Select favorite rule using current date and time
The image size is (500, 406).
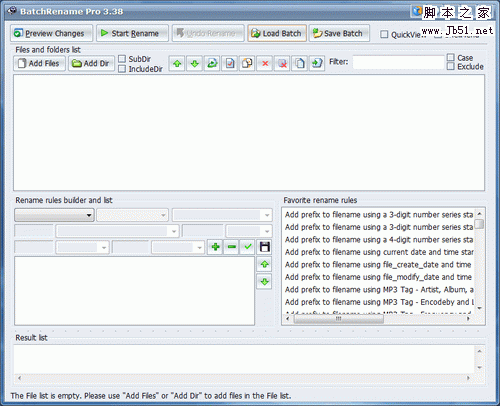[x=379, y=252]
